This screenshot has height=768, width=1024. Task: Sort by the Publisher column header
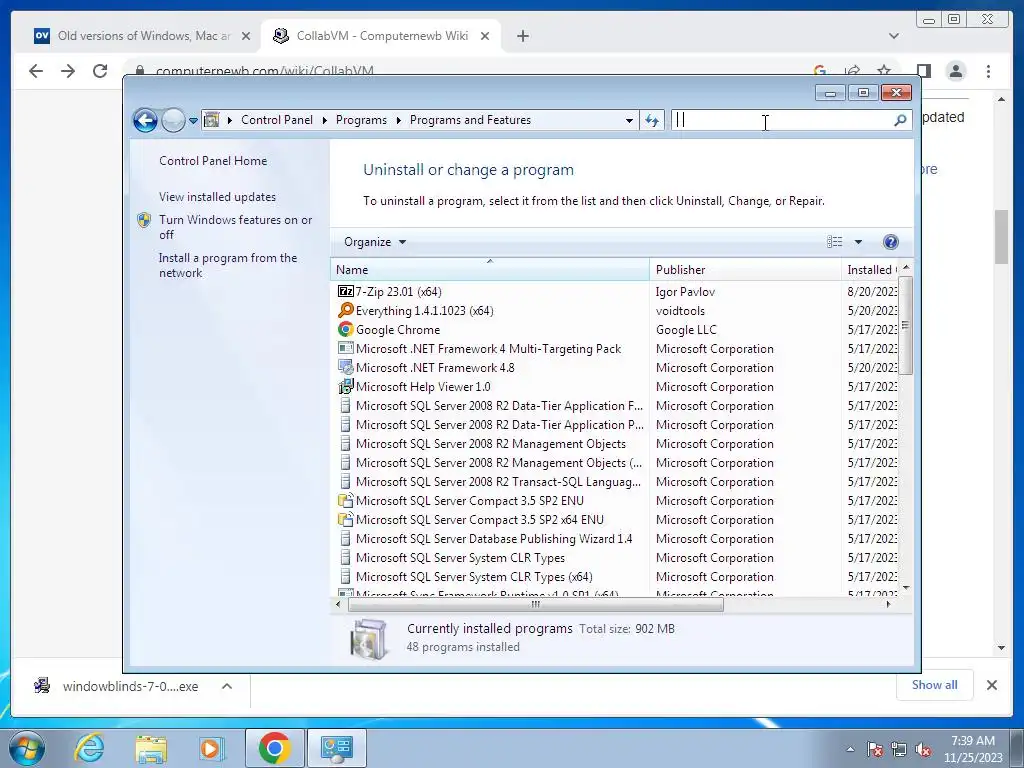(745, 269)
